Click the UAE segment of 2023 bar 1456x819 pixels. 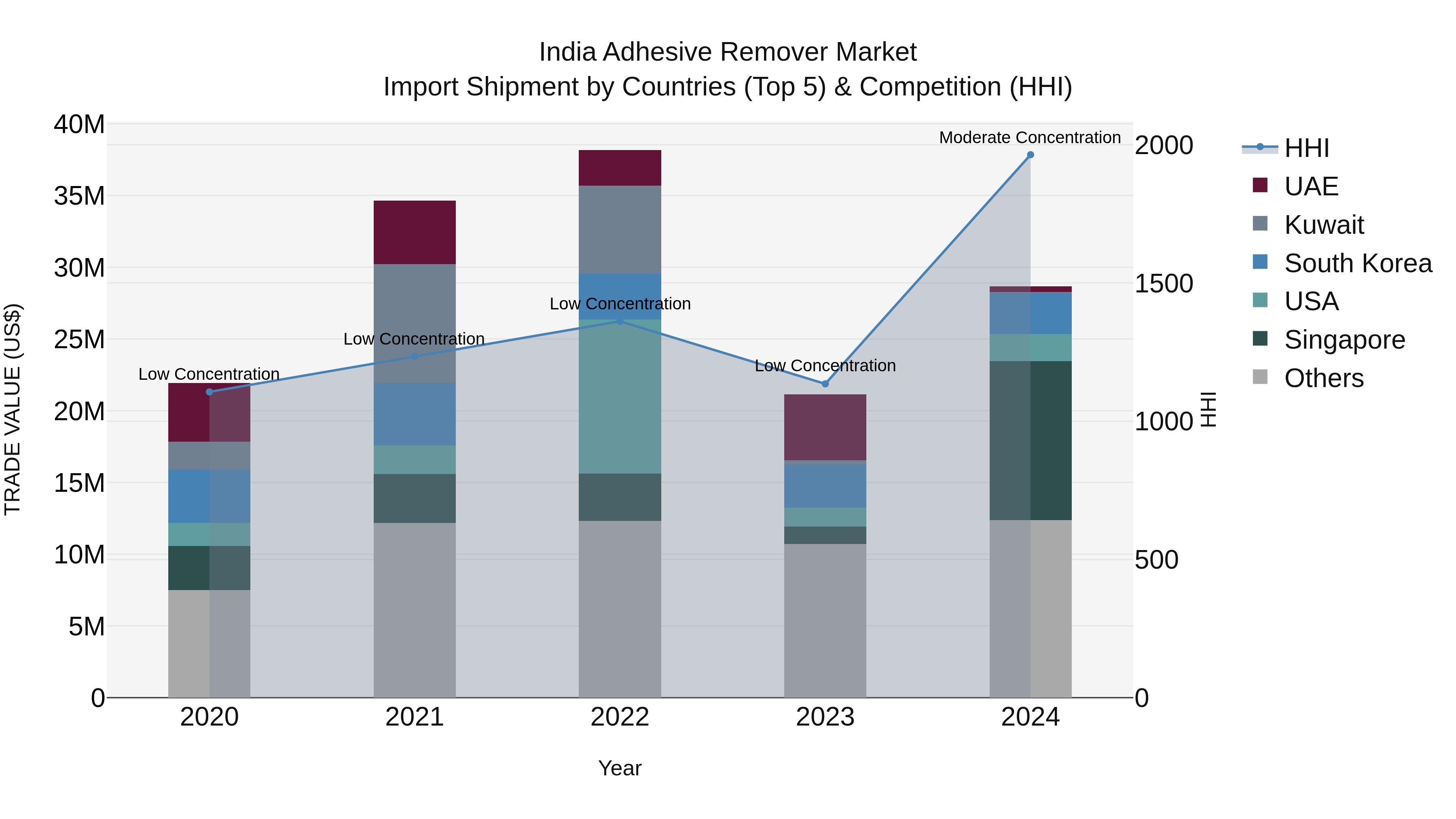[x=825, y=427]
